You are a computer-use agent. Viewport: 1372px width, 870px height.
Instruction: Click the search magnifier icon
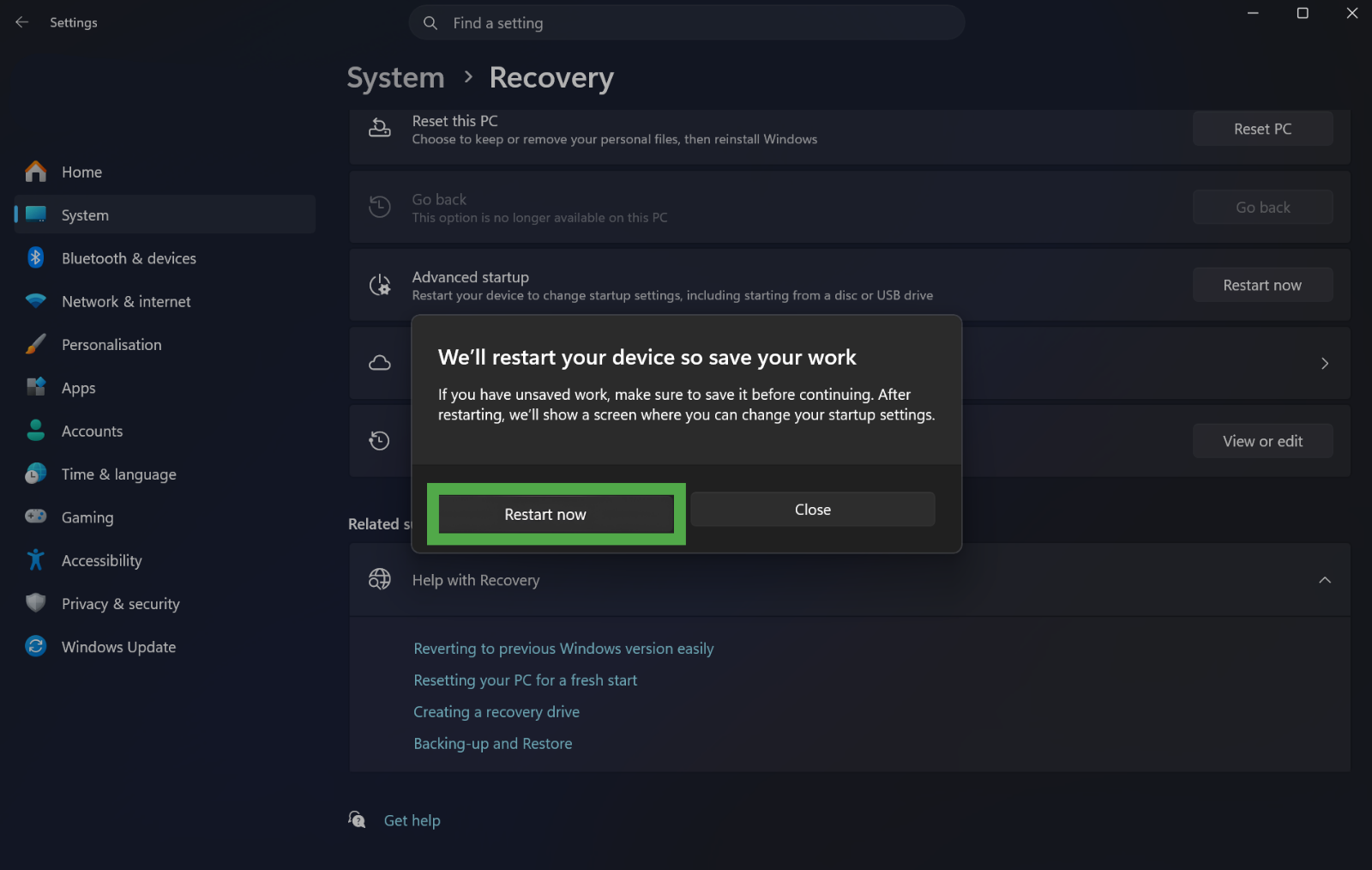point(430,23)
